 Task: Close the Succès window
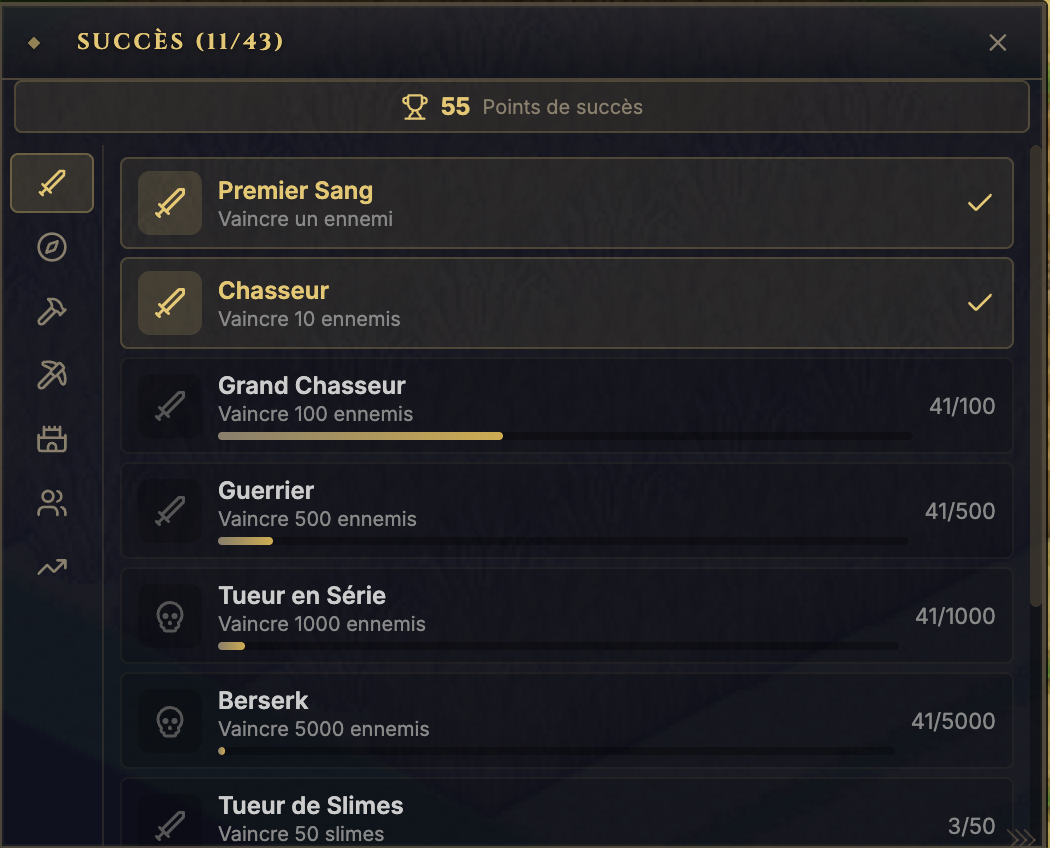click(x=997, y=42)
